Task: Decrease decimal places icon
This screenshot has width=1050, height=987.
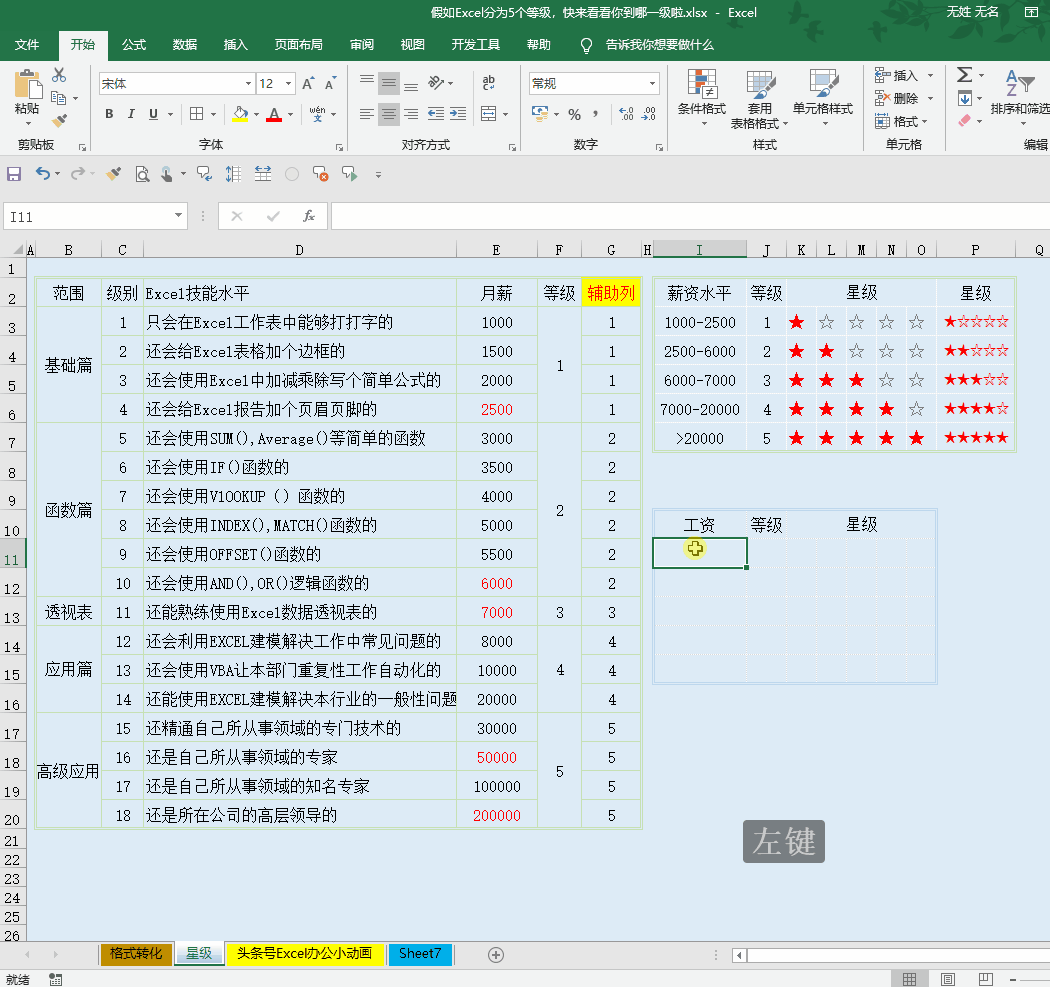Action: pyautogui.click(x=648, y=115)
